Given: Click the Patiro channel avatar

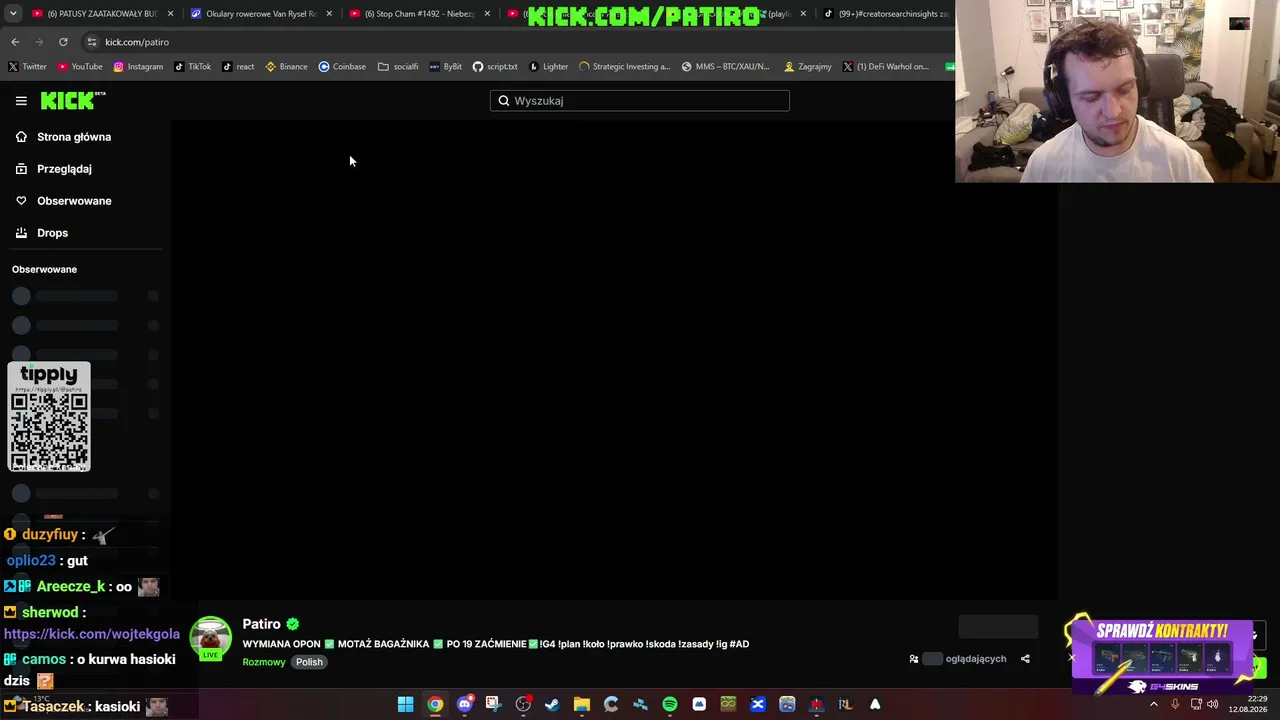Looking at the screenshot, I should coord(210,638).
